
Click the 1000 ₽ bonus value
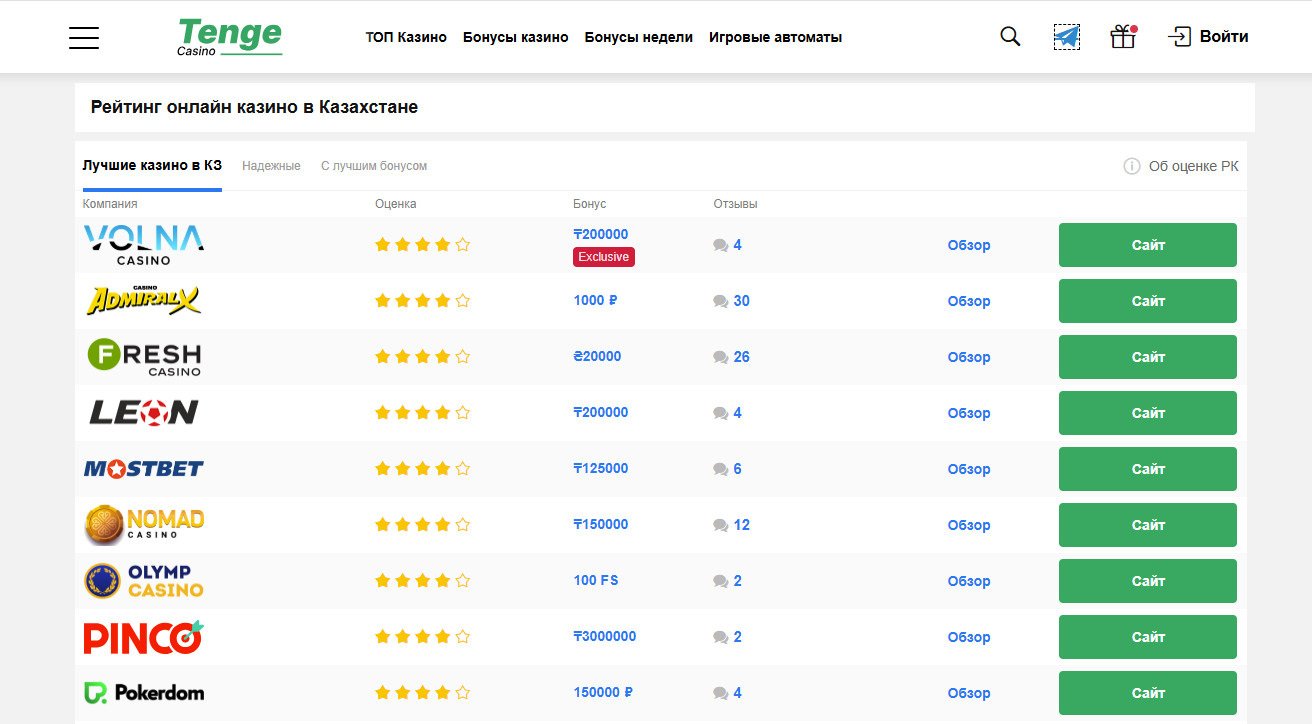(596, 300)
